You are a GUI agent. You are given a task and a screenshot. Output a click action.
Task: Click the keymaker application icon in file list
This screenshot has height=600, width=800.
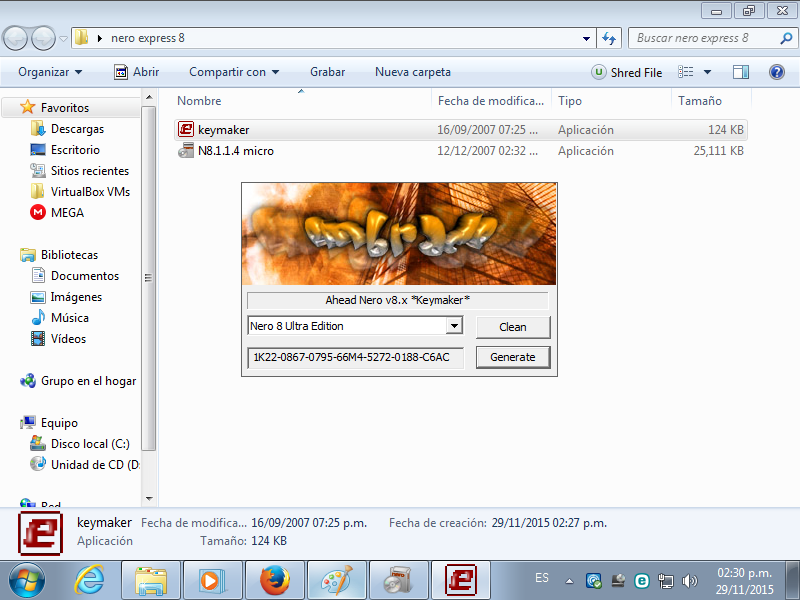click(x=186, y=130)
